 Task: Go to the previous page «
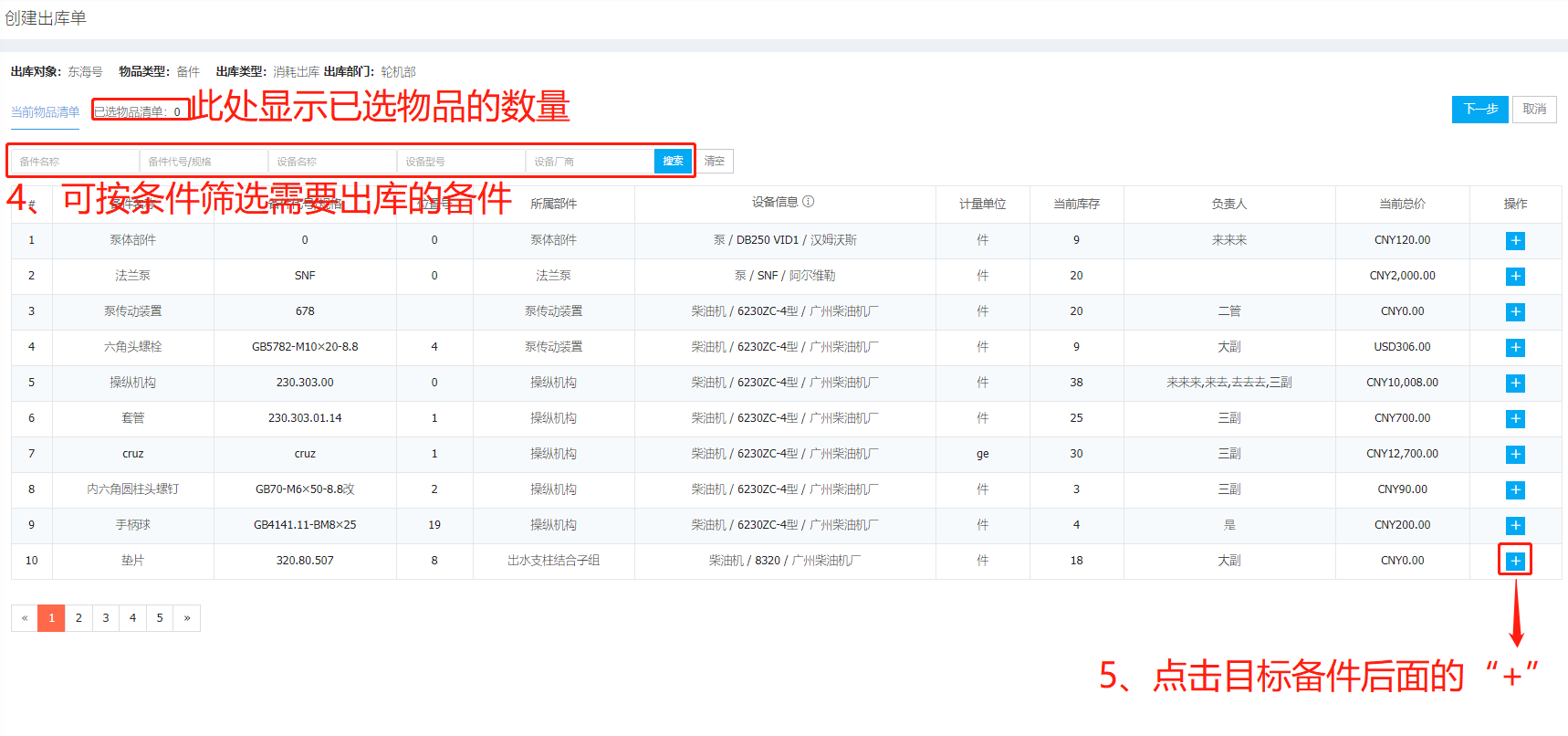[x=25, y=618]
